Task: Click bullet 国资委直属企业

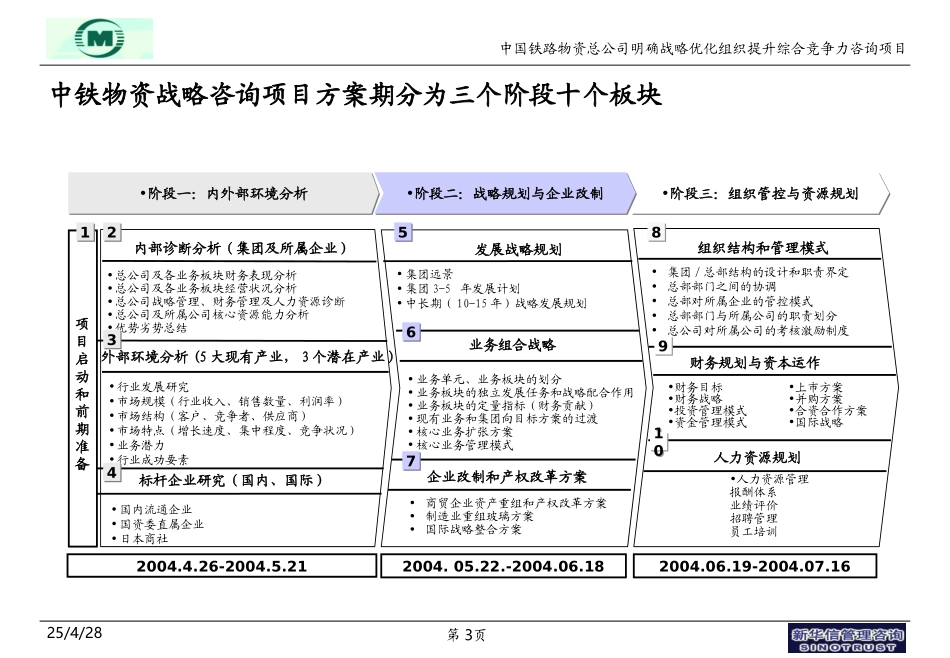Action: tap(158, 524)
